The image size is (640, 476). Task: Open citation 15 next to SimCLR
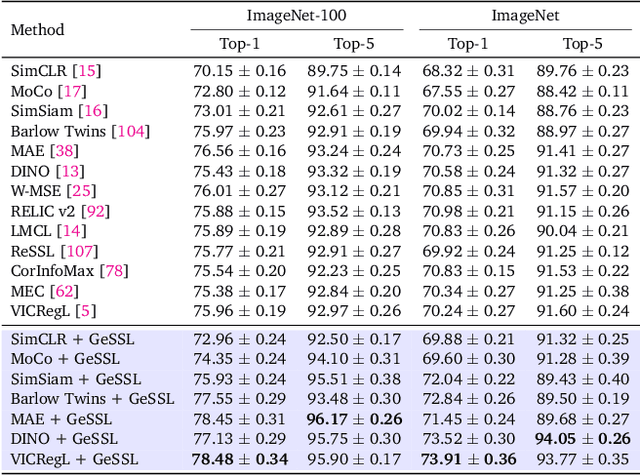click(x=89, y=71)
